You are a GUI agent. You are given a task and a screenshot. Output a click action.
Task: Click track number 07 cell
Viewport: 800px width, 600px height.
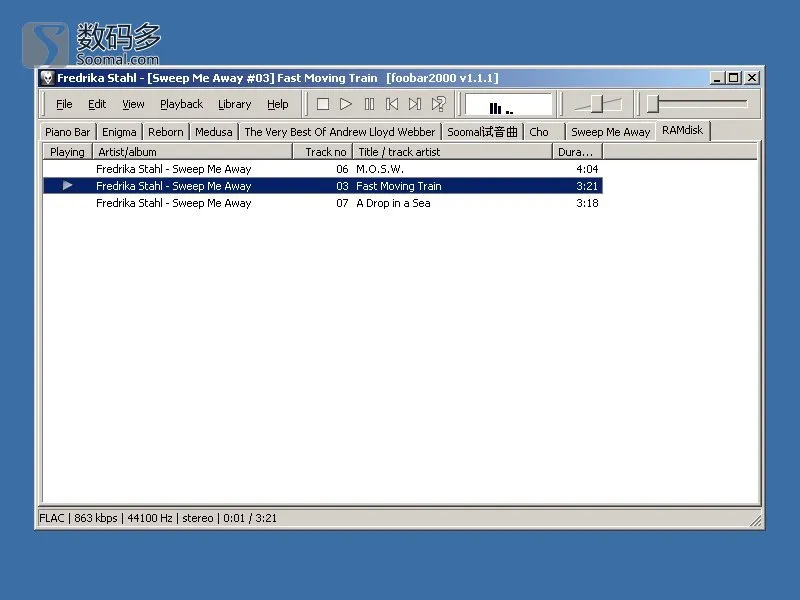(342, 203)
